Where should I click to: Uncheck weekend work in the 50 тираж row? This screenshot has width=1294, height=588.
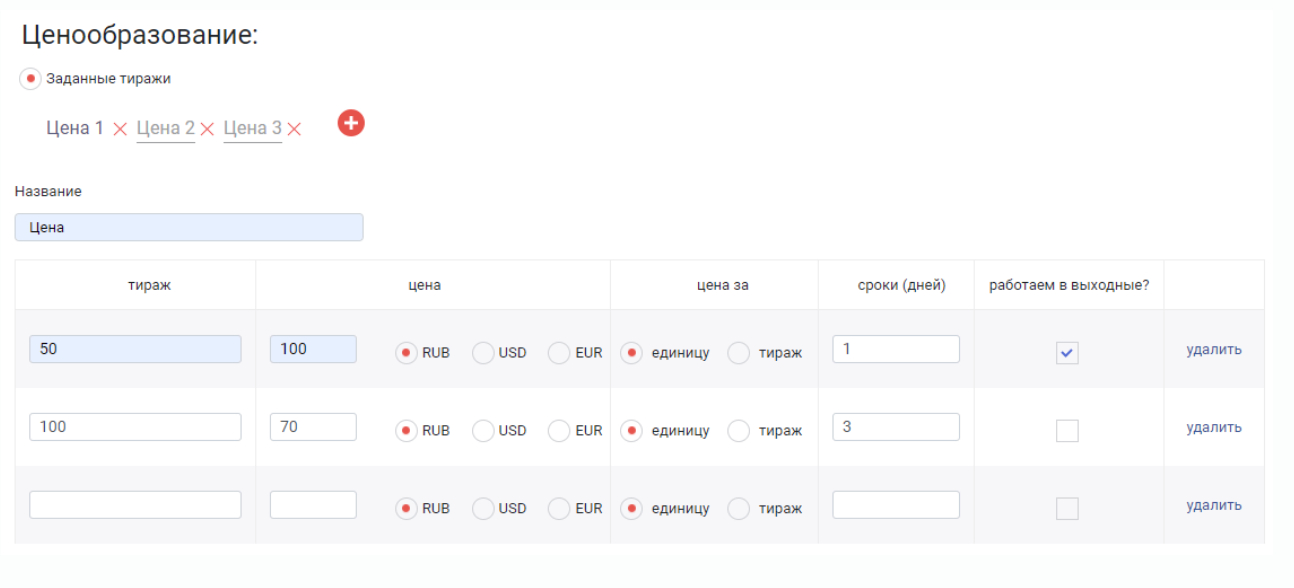pos(1067,353)
